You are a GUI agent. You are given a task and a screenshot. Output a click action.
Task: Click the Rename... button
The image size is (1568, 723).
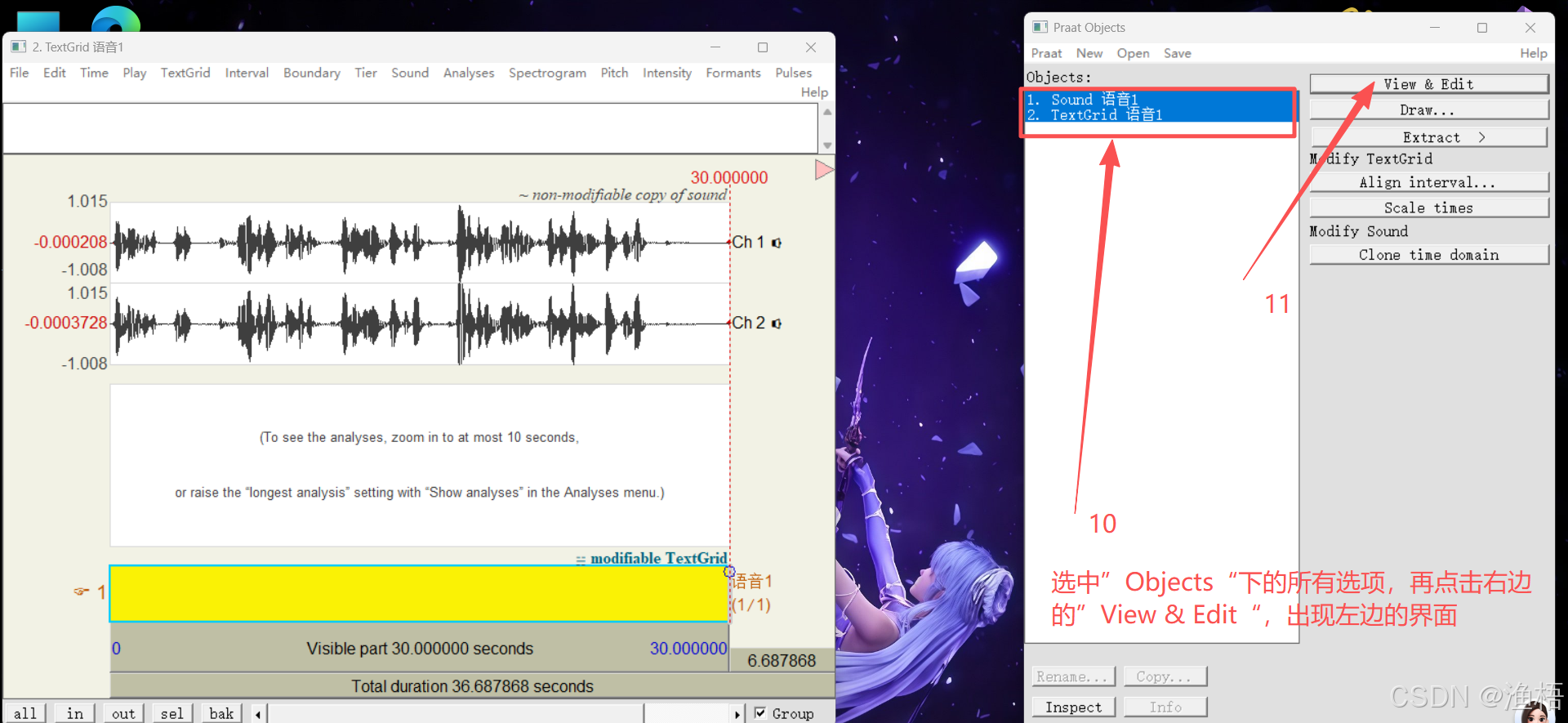click(1073, 676)
